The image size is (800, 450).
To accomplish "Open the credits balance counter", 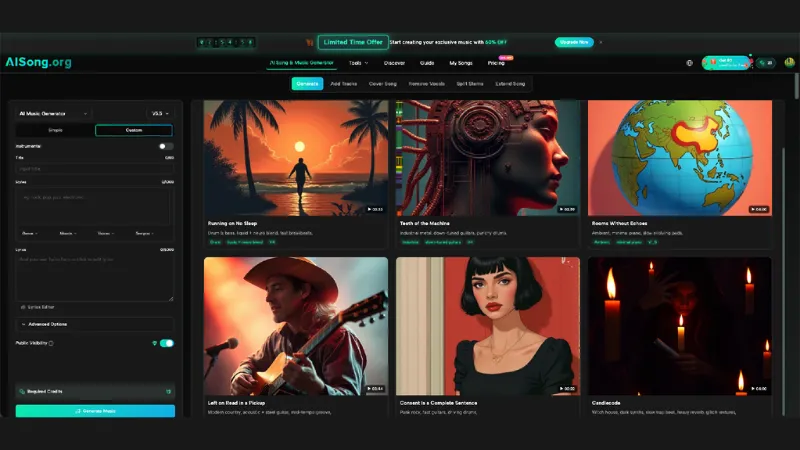I will coord(766,63).
